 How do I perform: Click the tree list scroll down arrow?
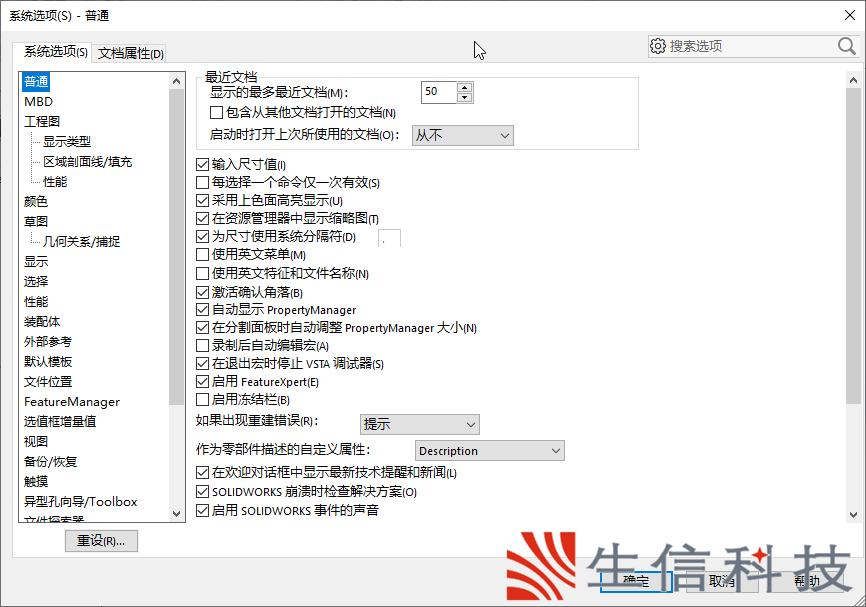[x=176, y=513]
